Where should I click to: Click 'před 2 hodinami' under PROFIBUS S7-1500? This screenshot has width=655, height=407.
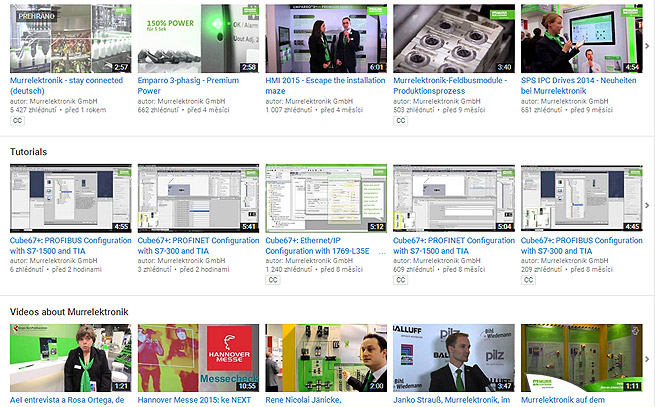tap(77, 270)
